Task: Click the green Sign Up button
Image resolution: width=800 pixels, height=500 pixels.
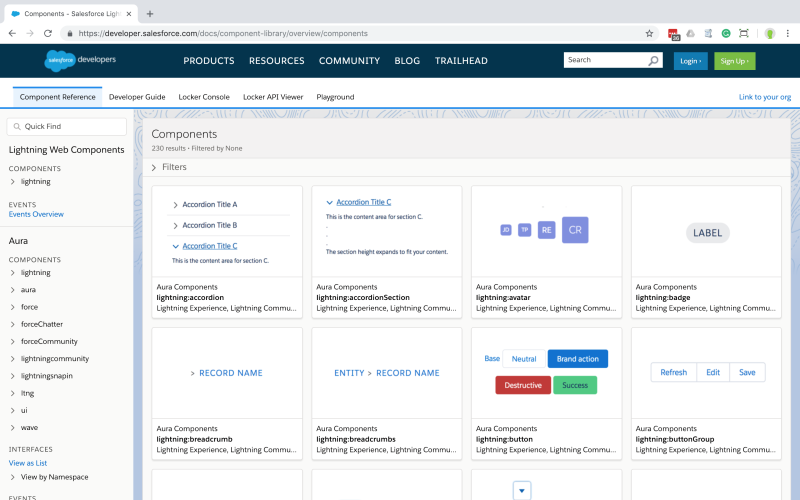Action: click(x=735, y=61)
